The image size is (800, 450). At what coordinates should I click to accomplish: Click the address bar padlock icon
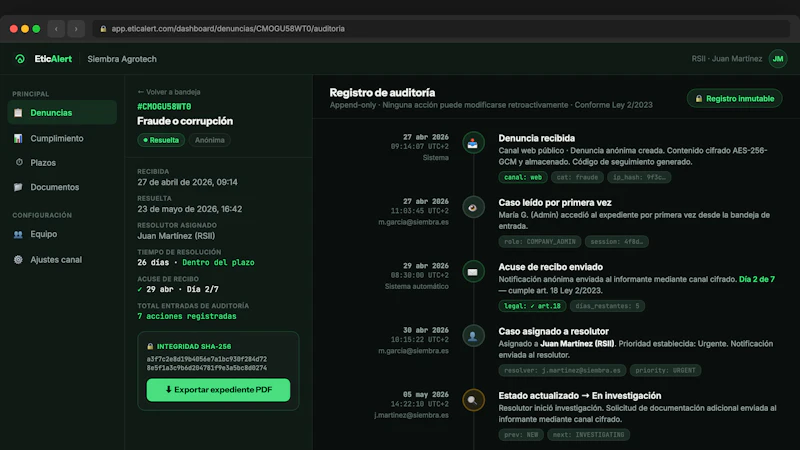coord(103,29)
